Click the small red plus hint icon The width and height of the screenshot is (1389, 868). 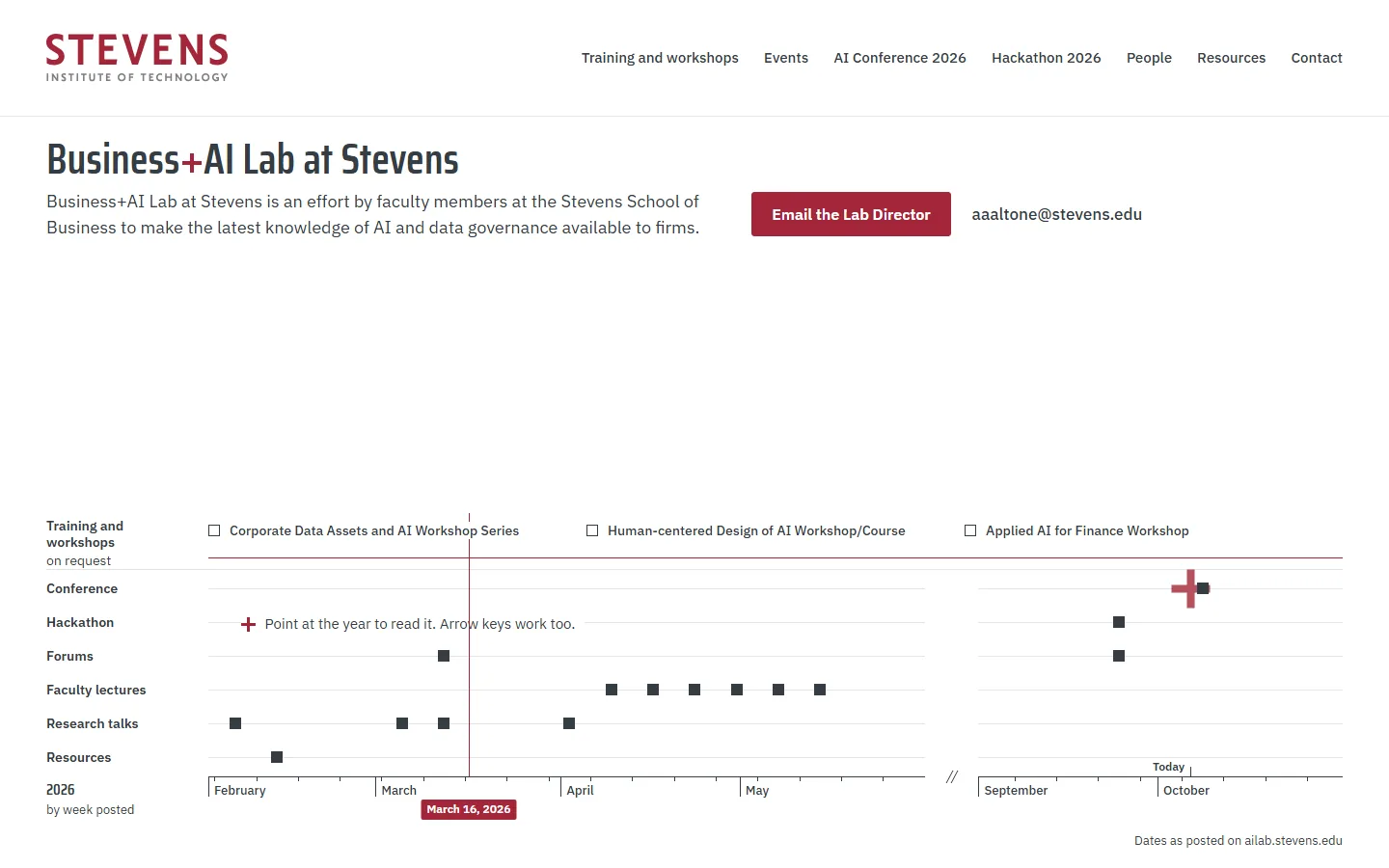[x=248, y=624]
